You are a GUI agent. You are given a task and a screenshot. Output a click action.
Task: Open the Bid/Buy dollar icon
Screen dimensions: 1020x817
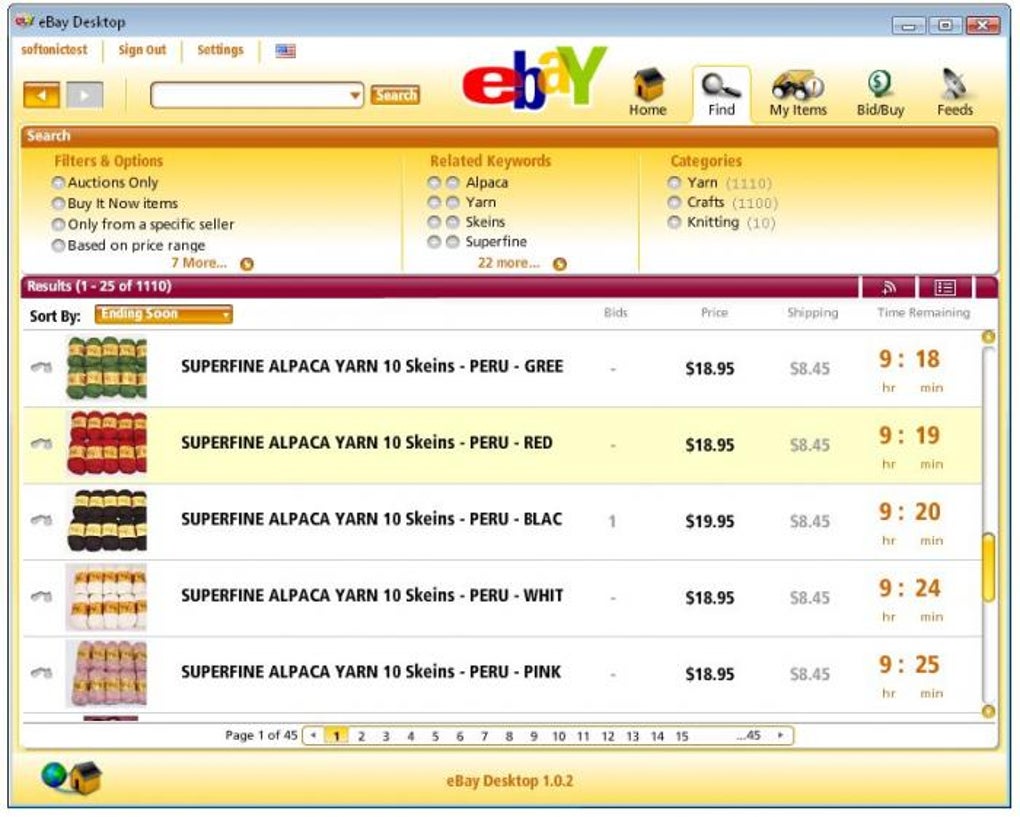pyautogui.click(x=879, y=85)
